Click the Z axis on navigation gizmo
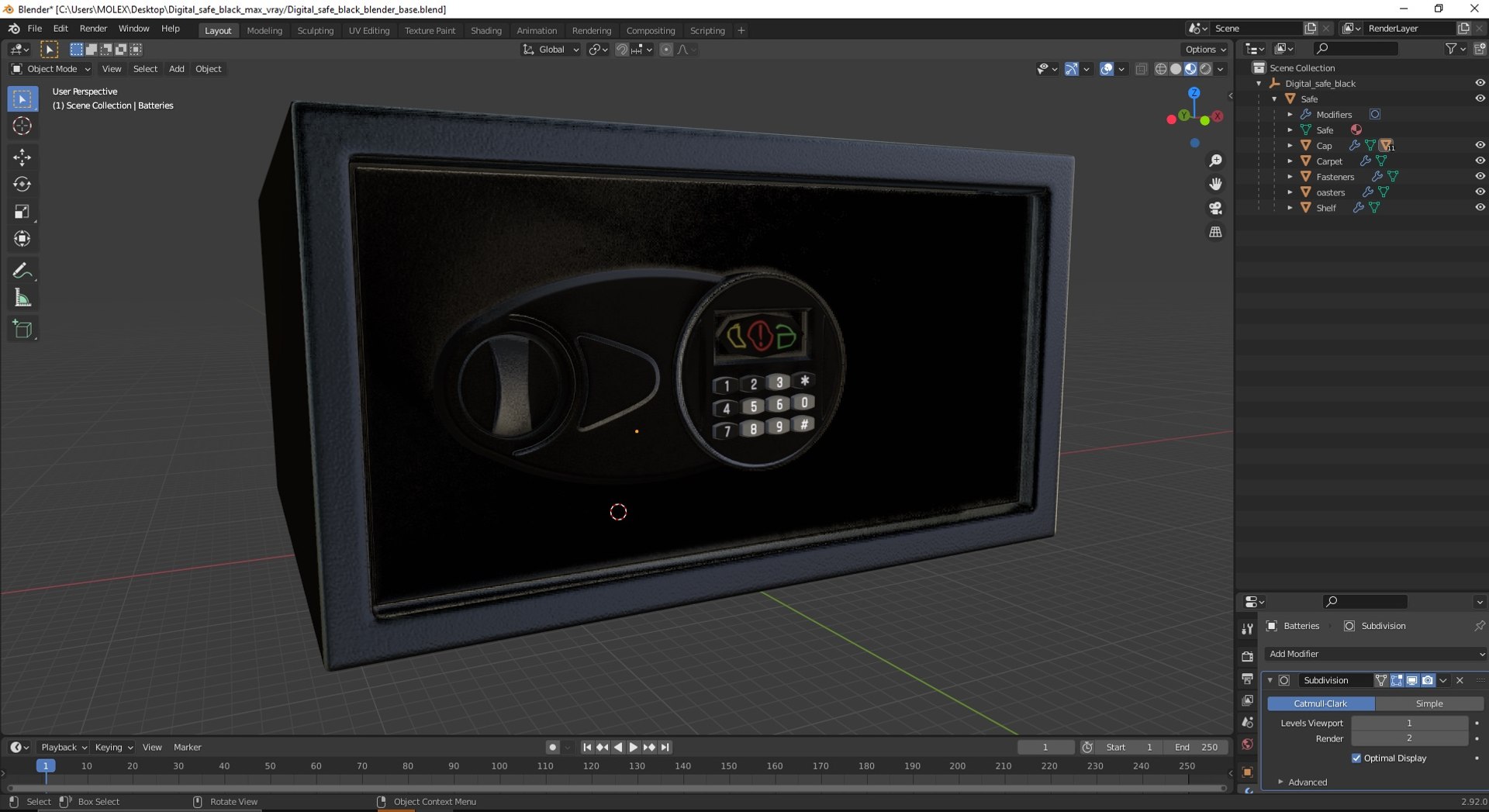 [1194, 92]
